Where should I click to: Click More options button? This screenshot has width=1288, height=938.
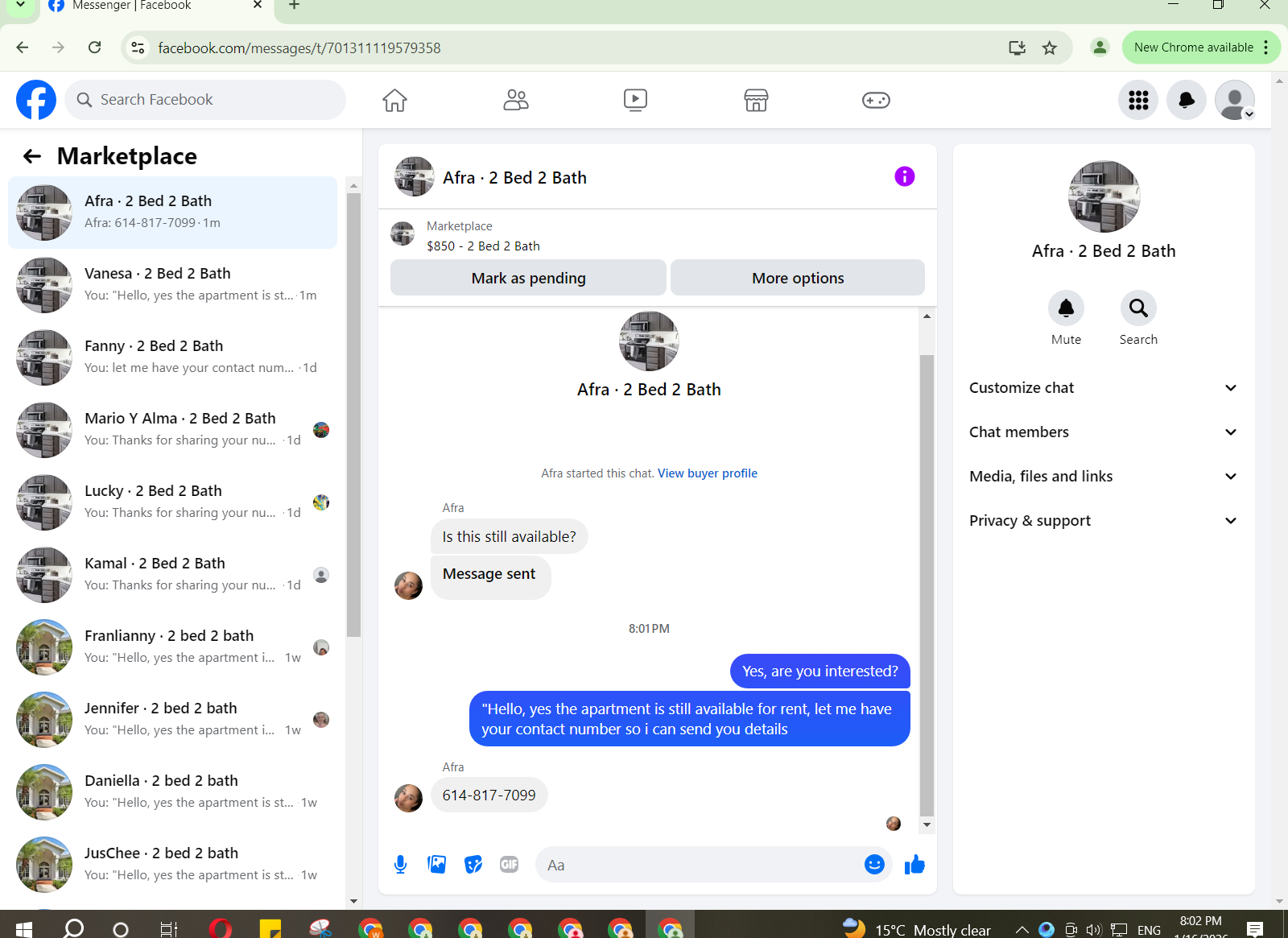tap(798, 278)
